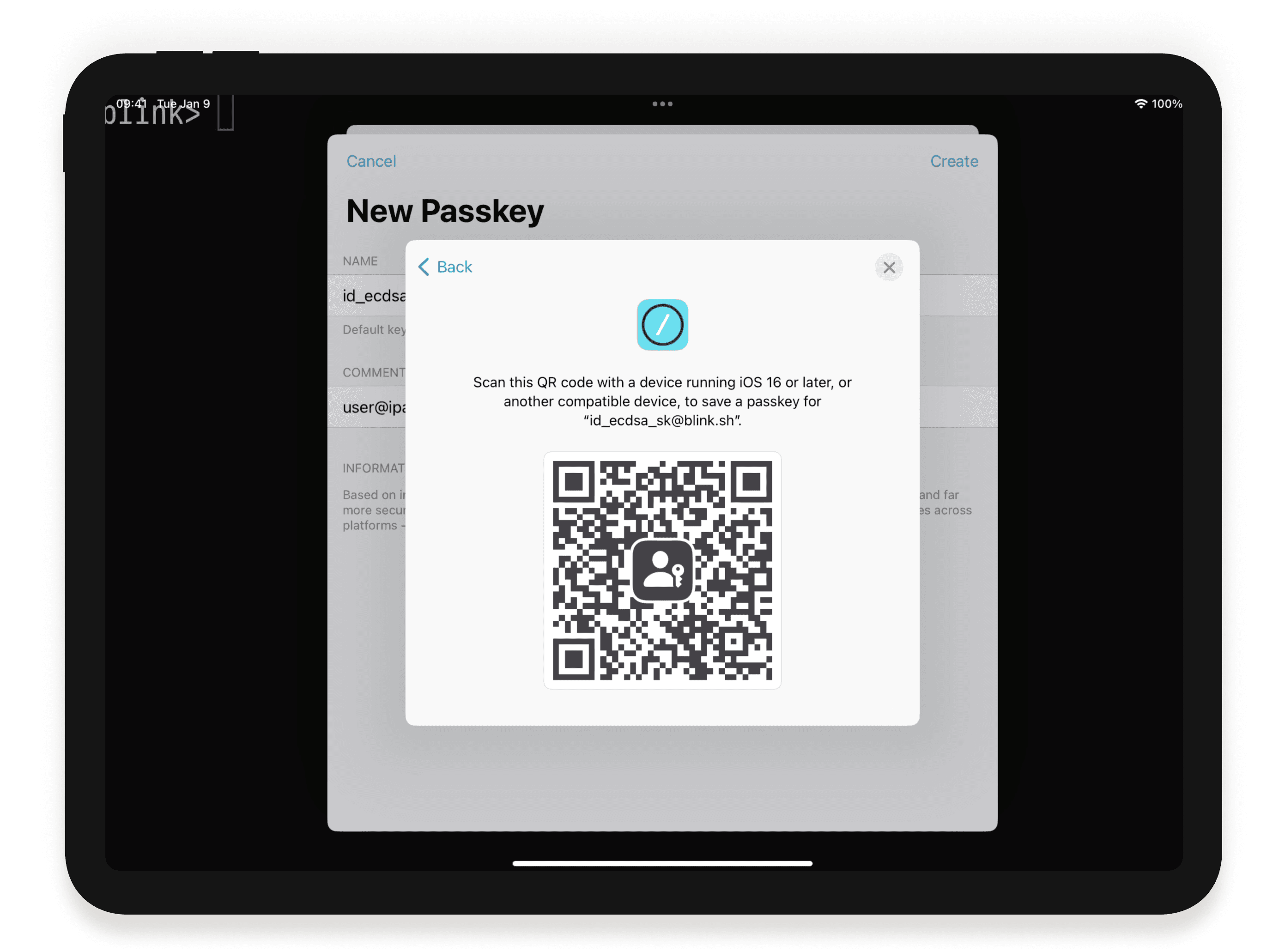1285x952 pixels.
Task: Tap the 100% battery indicator
Action: 1166,104
